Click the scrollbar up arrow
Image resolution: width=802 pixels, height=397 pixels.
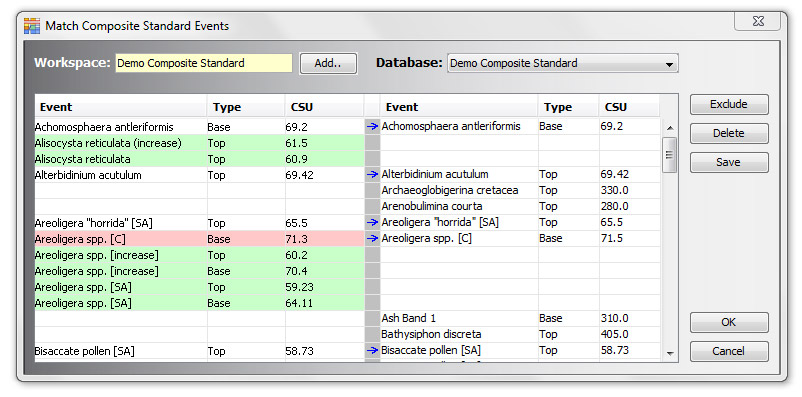(x=670, y=128)
